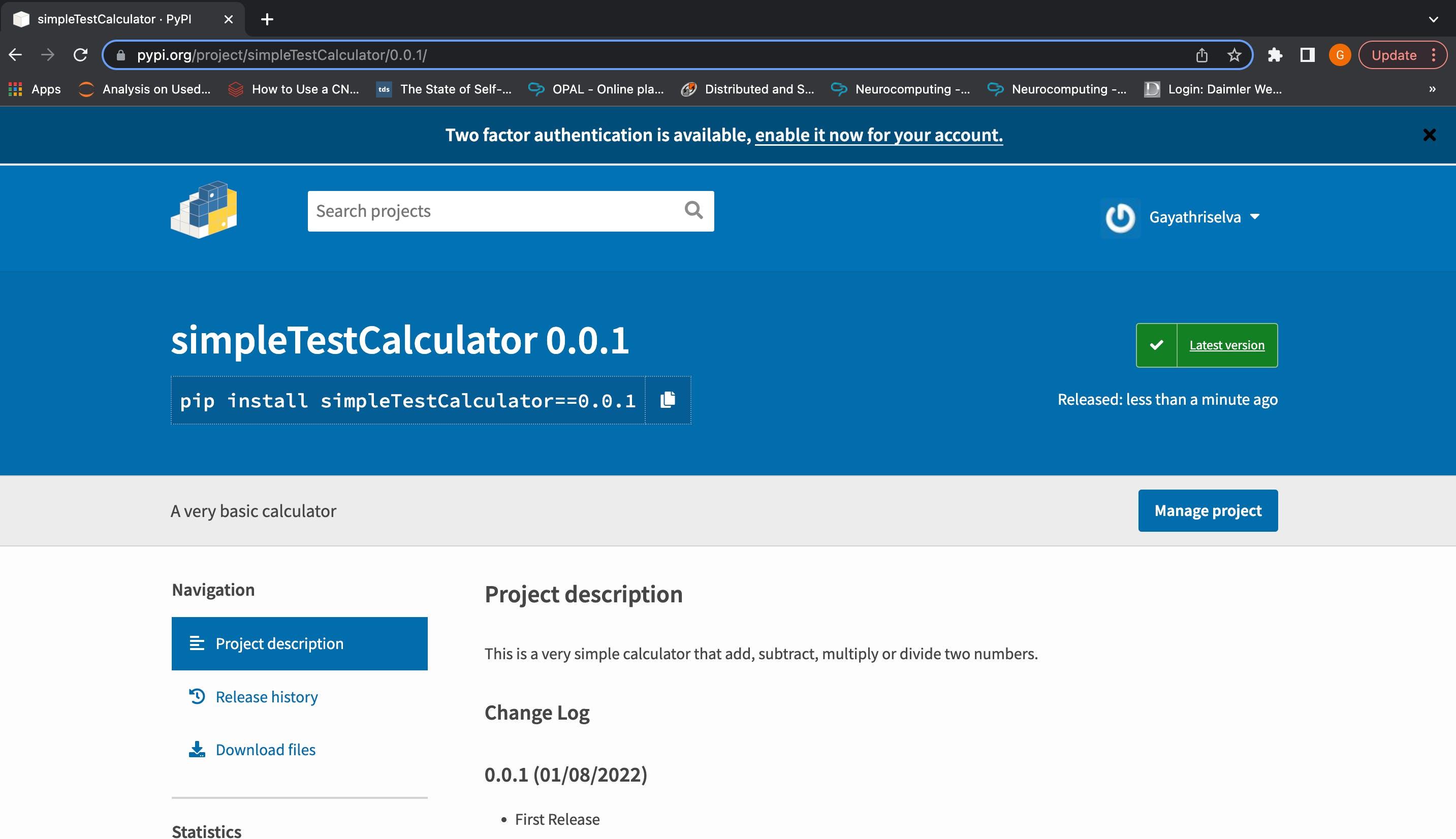Open the browser extensions puzzle icon
Image resolution: width=1456 pixels, height=839 pixels.
click(x=1275, y=55)
